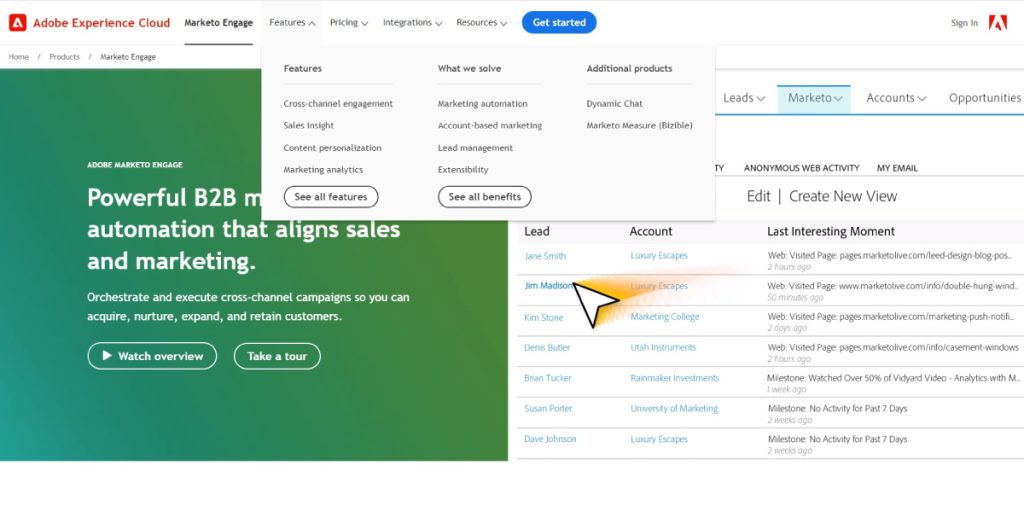Click the Edit view link
The image size is (1024, 512).
click(x=758, y=196)
